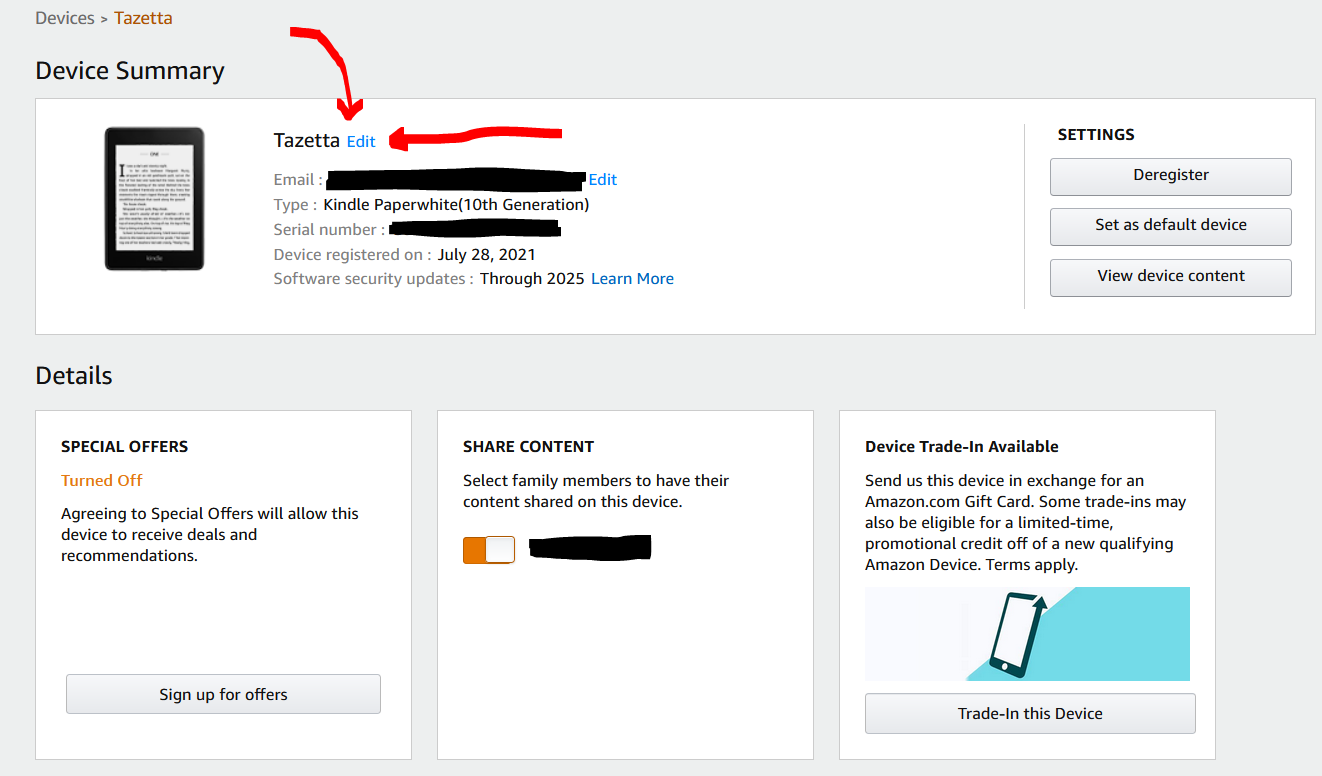
Task: Click the Turned Off special offers status
Action: pos(102,481)
